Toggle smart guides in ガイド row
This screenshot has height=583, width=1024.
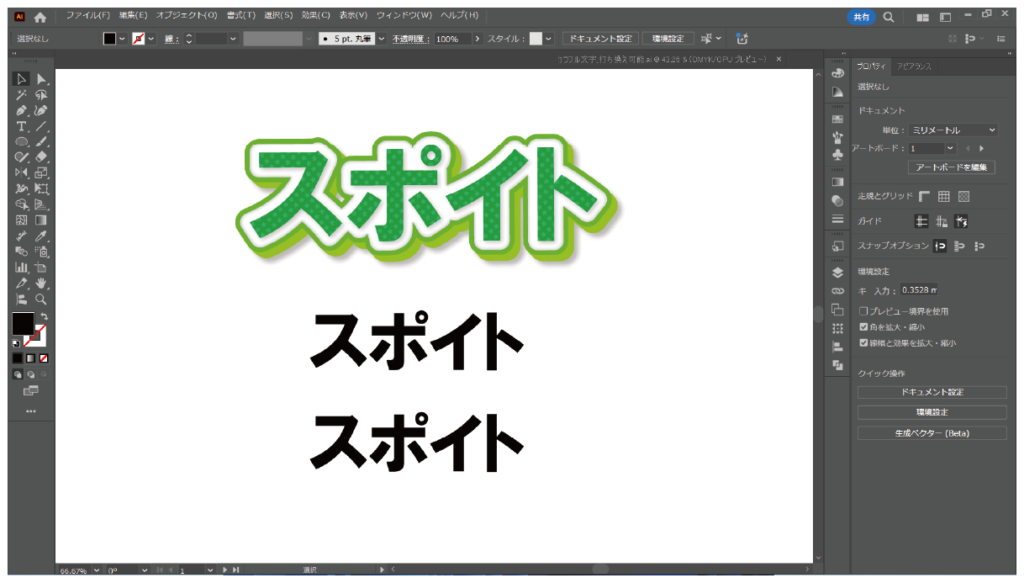point(961,222)
